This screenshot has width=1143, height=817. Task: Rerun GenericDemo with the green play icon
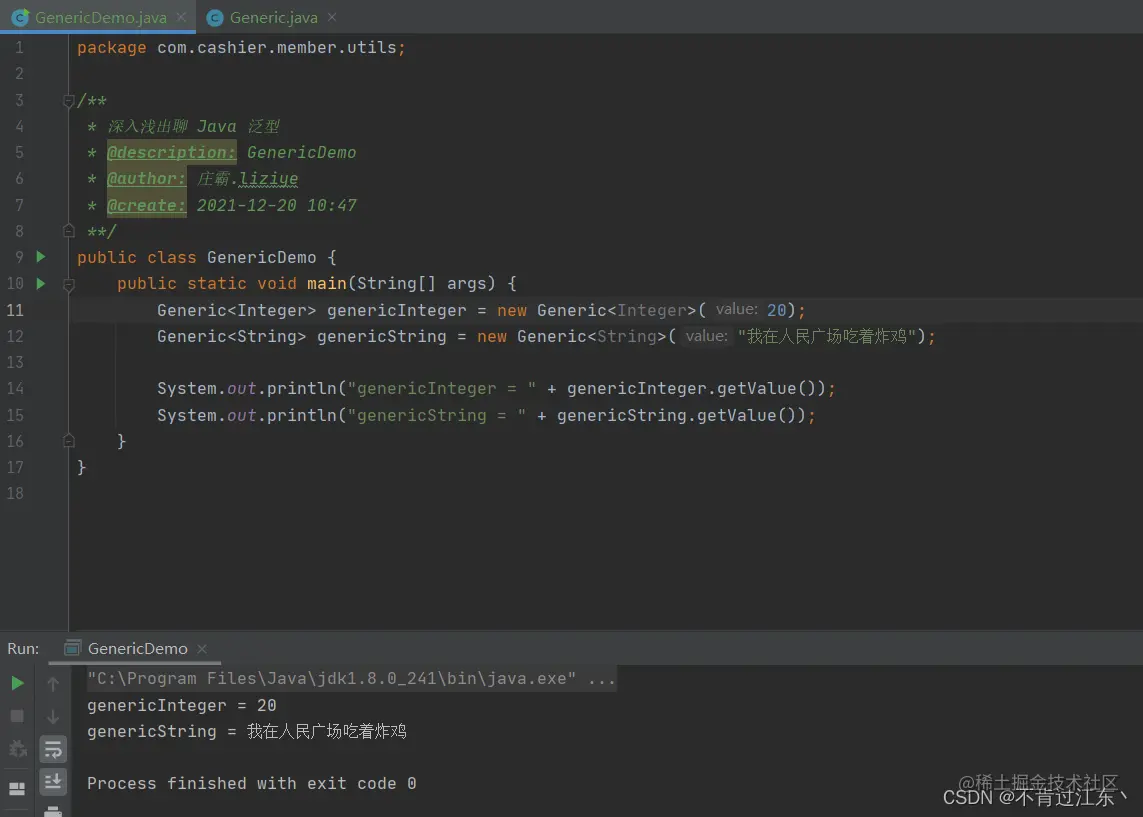(17, 683)
